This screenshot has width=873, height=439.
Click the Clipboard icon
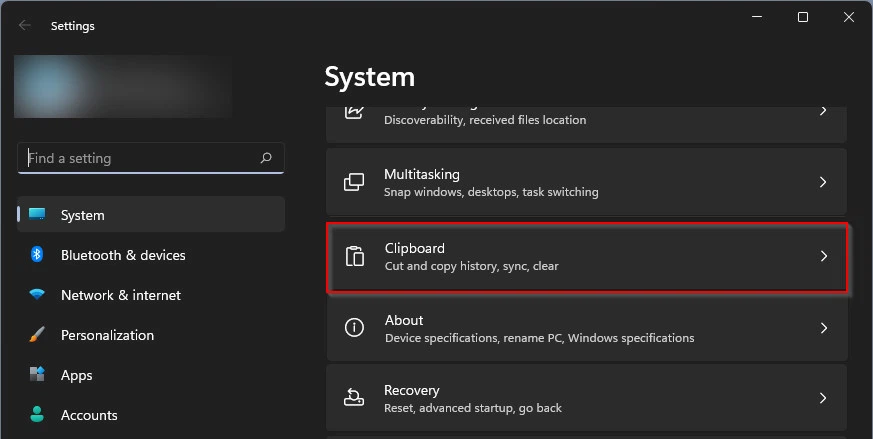tap(354, 257)
